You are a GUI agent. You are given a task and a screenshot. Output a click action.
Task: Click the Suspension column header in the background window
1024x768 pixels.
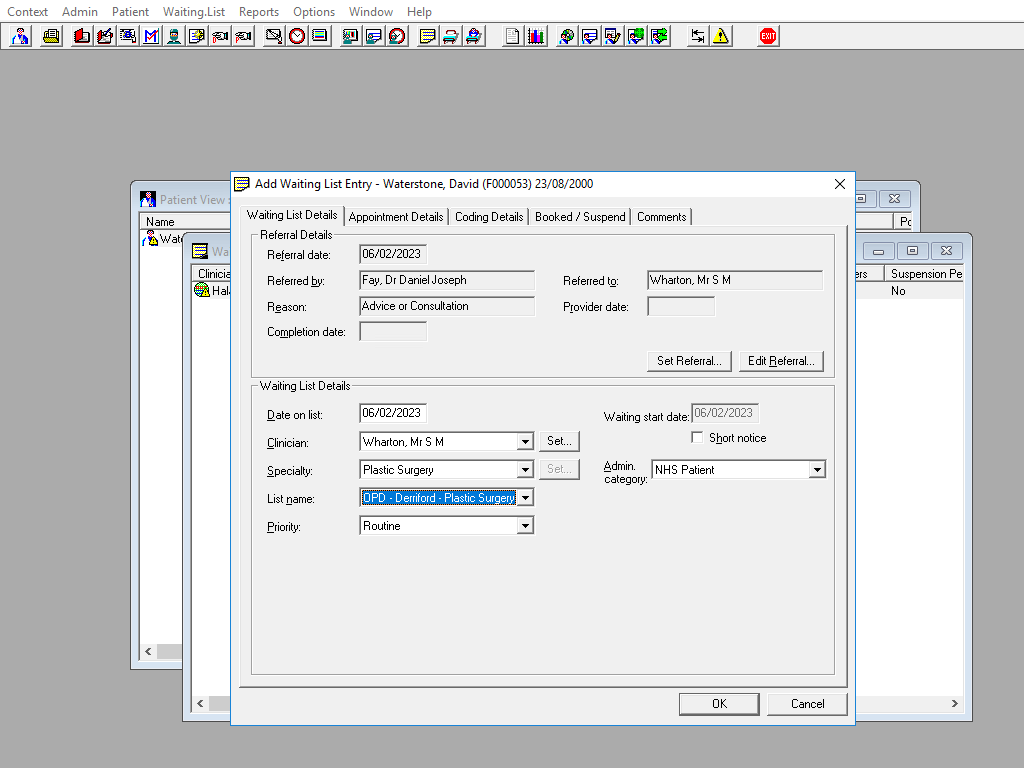[x=925, y=274]
